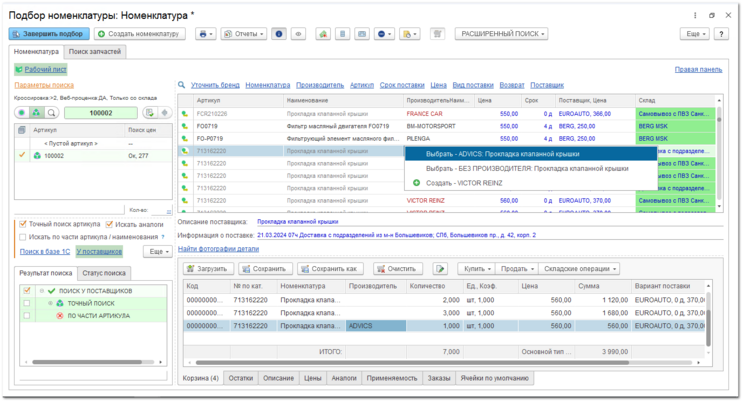743x402 pixels.
Task: Click the card icon next to calculator
Action: point(362,34)
